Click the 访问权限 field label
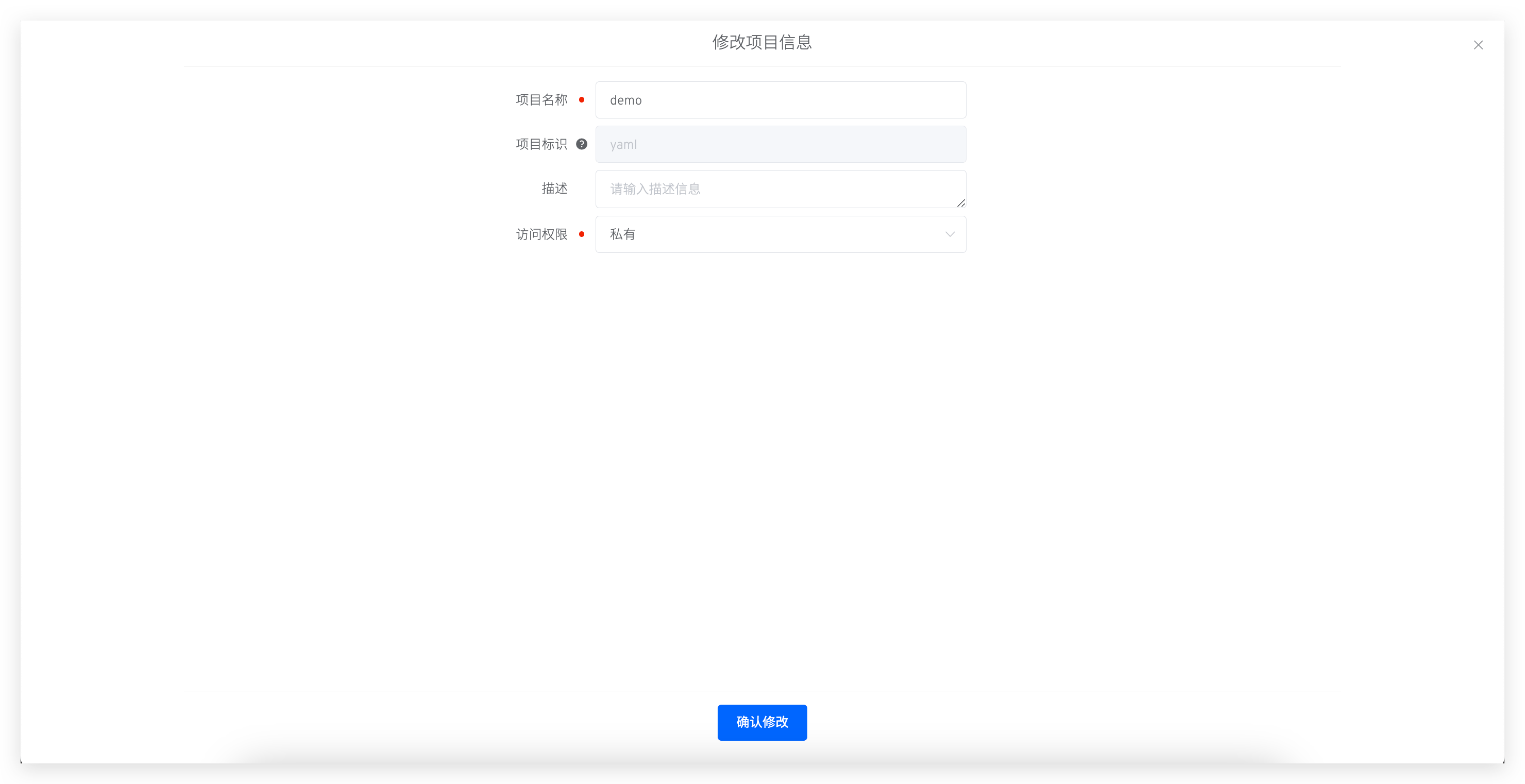This screenshot has width=1525, height=784. click(x=541, y=234)
